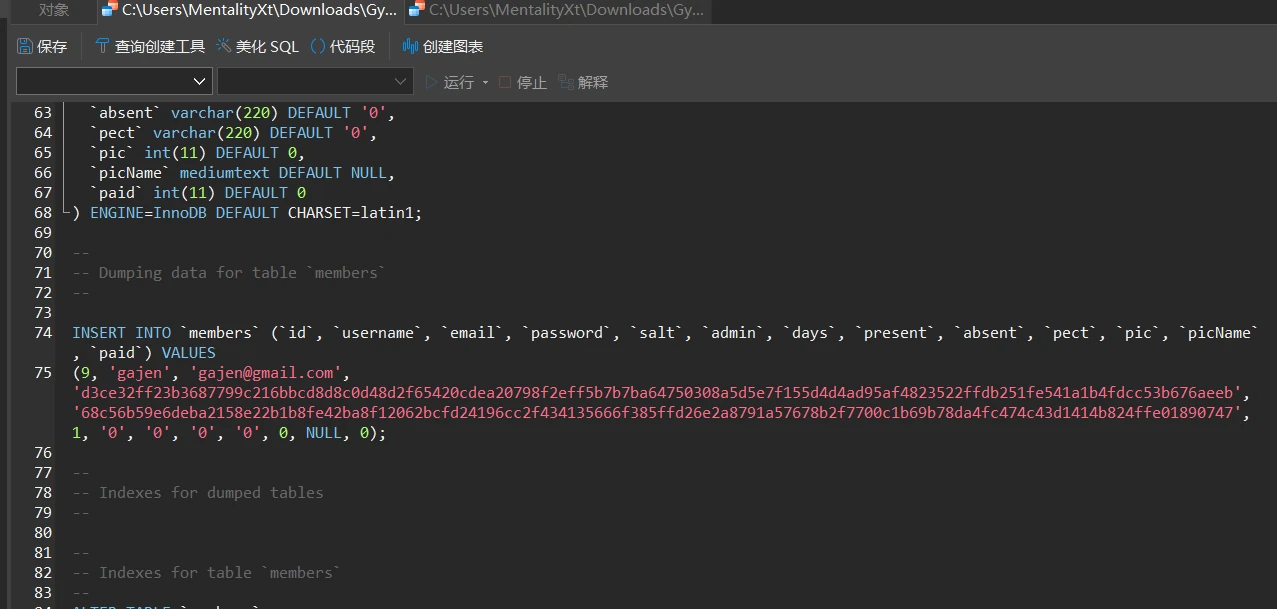Click line number 68 in the gutter
Image resolution: width=1277 pixels, height=609 pixels.
(42, 213)
